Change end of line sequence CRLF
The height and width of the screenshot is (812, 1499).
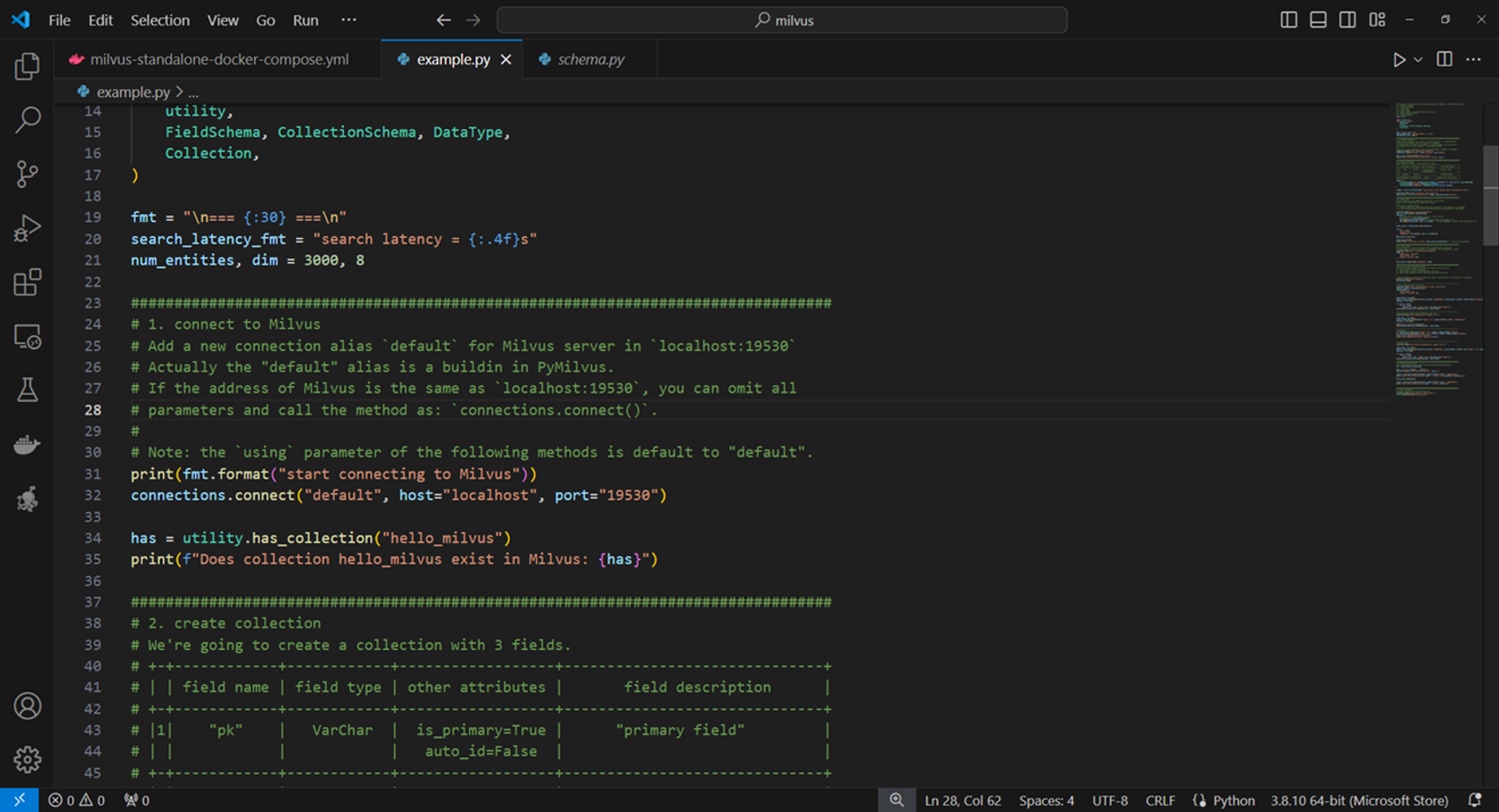click(1160, 801)
